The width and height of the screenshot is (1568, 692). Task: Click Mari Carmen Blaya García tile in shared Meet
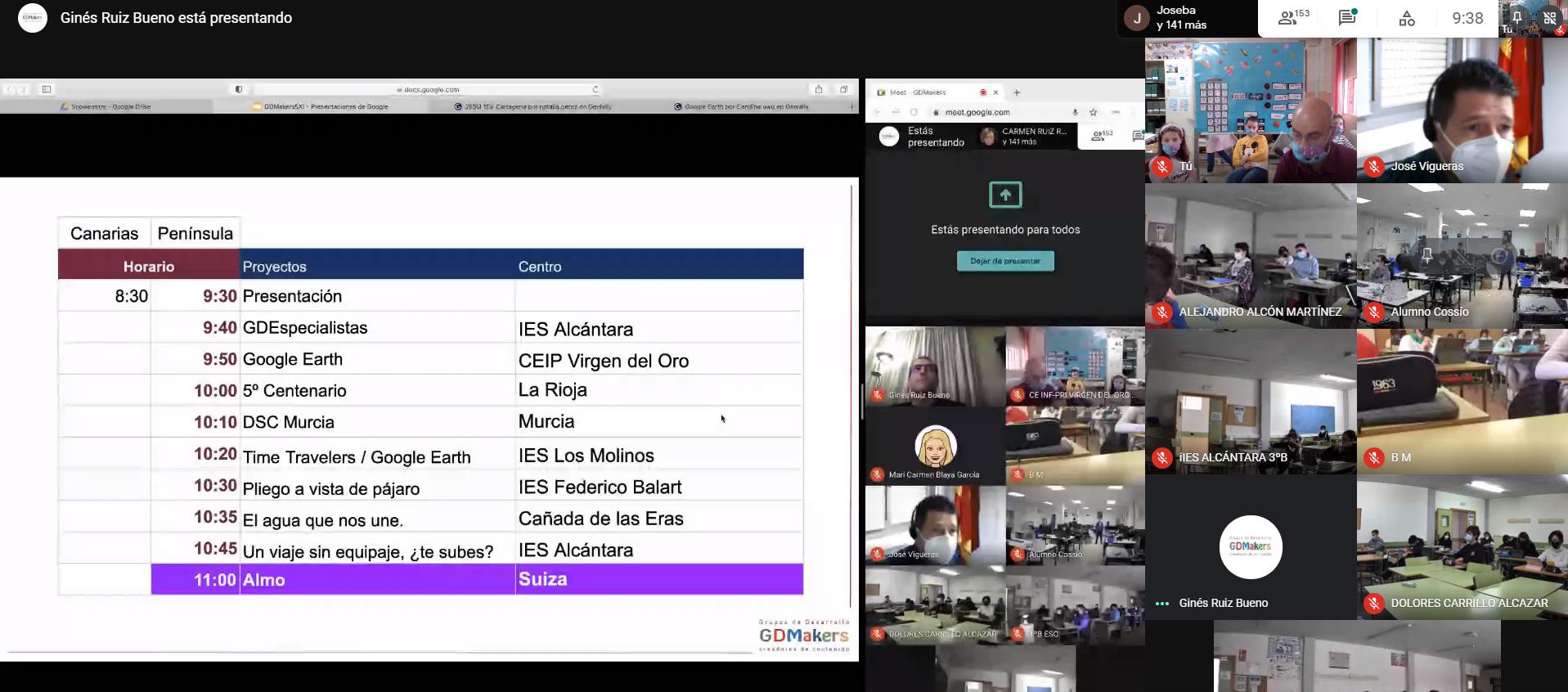(x=936, y=446)
